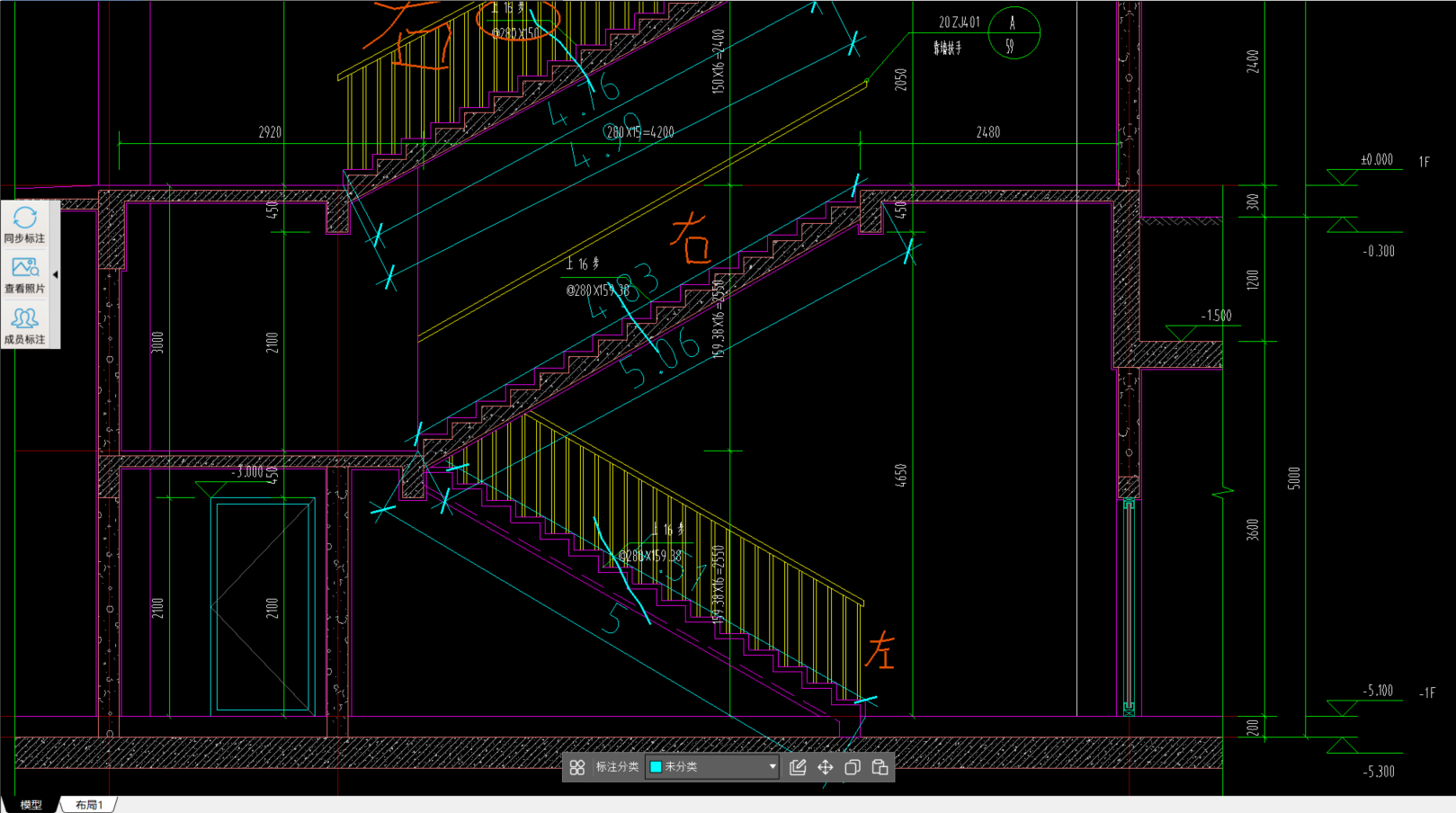Image resolution: width=1456 pixels, height=813 pixels.
Task: Open the 未分类 annotation category dropdown
Action: point(712,767)
